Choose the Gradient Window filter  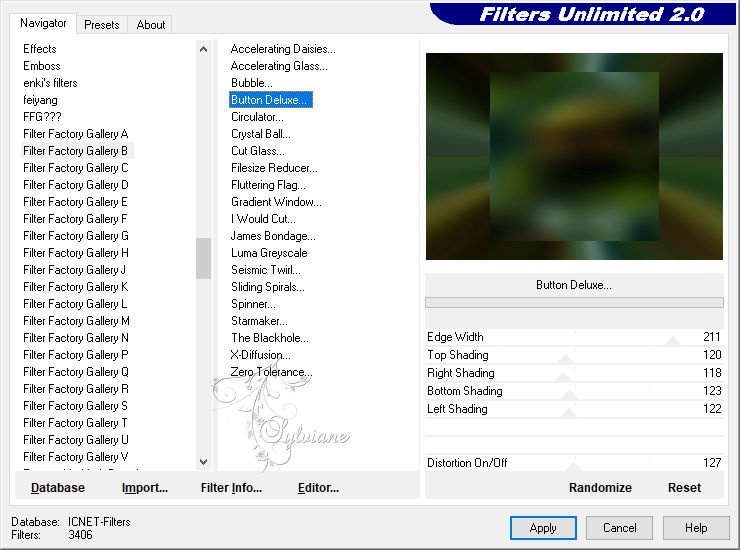coord(276,202)
